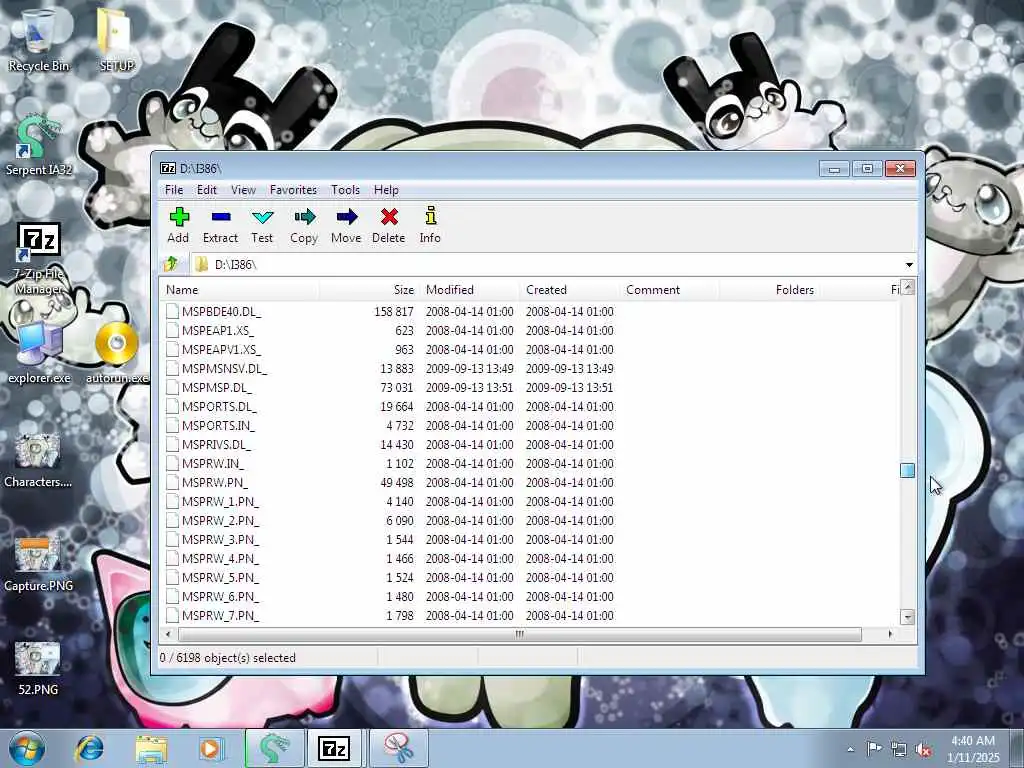Open the Favorites menu

tap(293, 190)
